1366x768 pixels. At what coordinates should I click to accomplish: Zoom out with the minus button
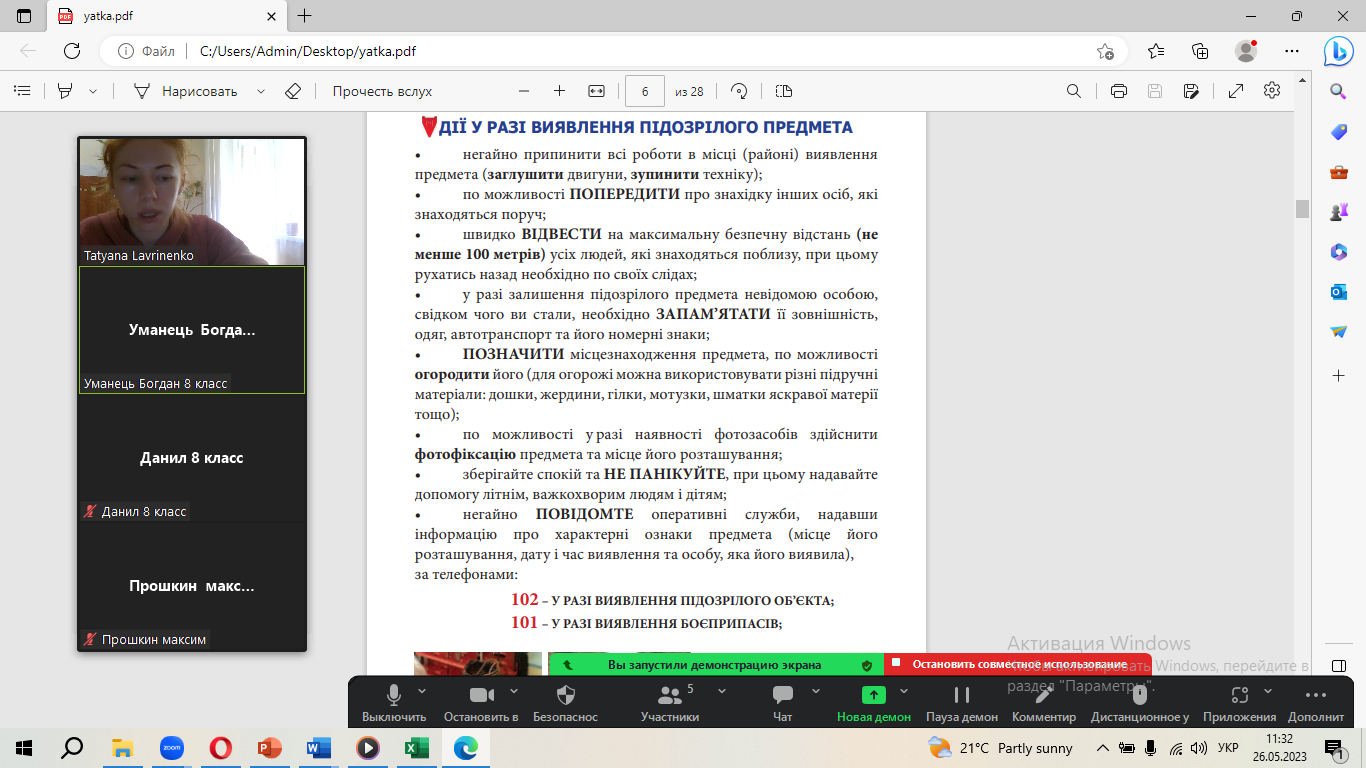point(524,91)
